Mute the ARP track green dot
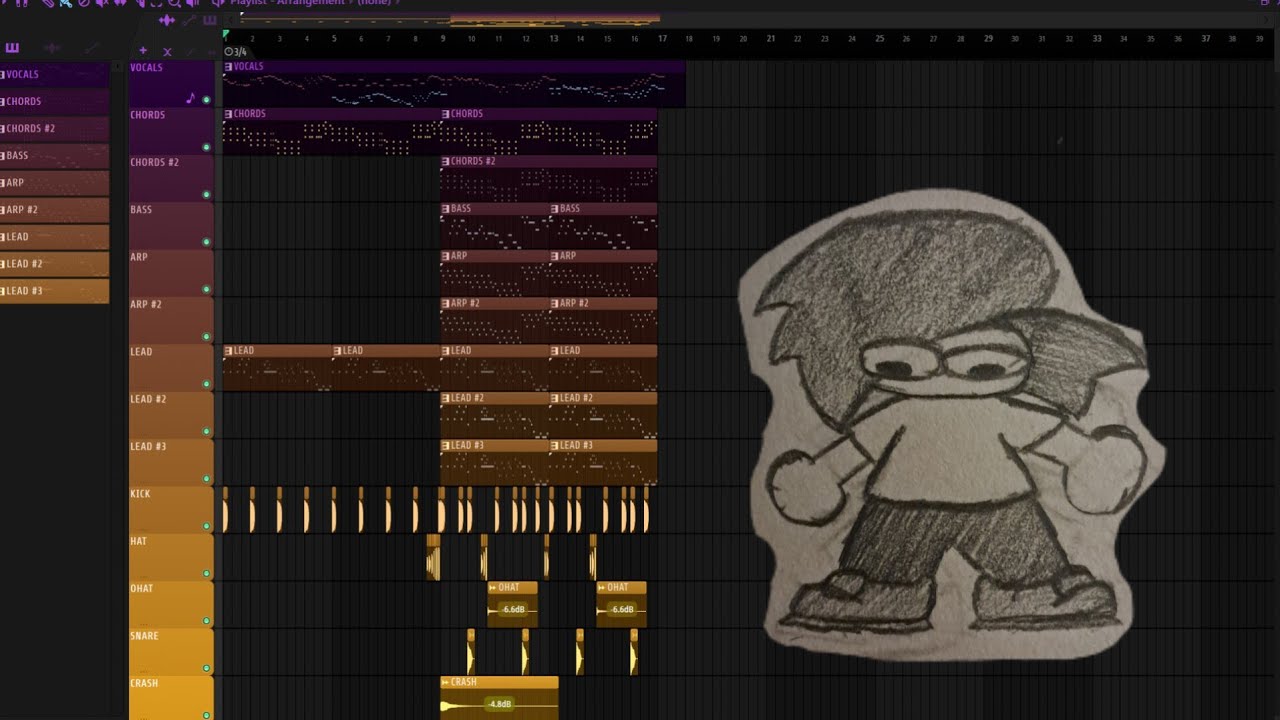Image resolution: width=1280 pixels, height=720 pixels. click(x=207, y=289)
